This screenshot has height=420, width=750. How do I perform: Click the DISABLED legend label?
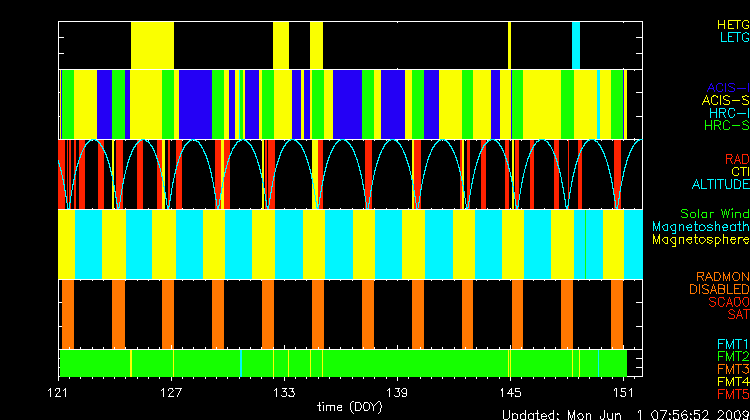click(x=719, y=289)
